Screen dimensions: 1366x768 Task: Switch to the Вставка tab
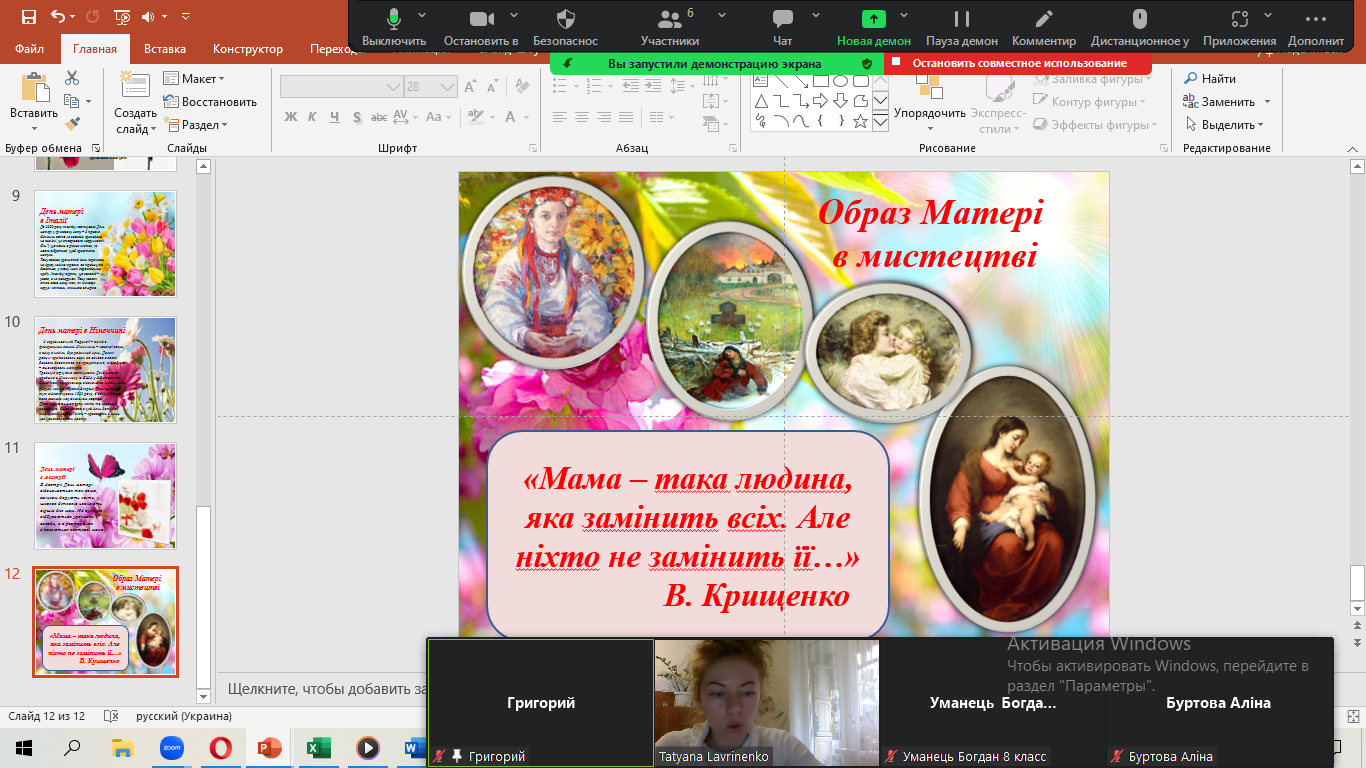(165, 49)
